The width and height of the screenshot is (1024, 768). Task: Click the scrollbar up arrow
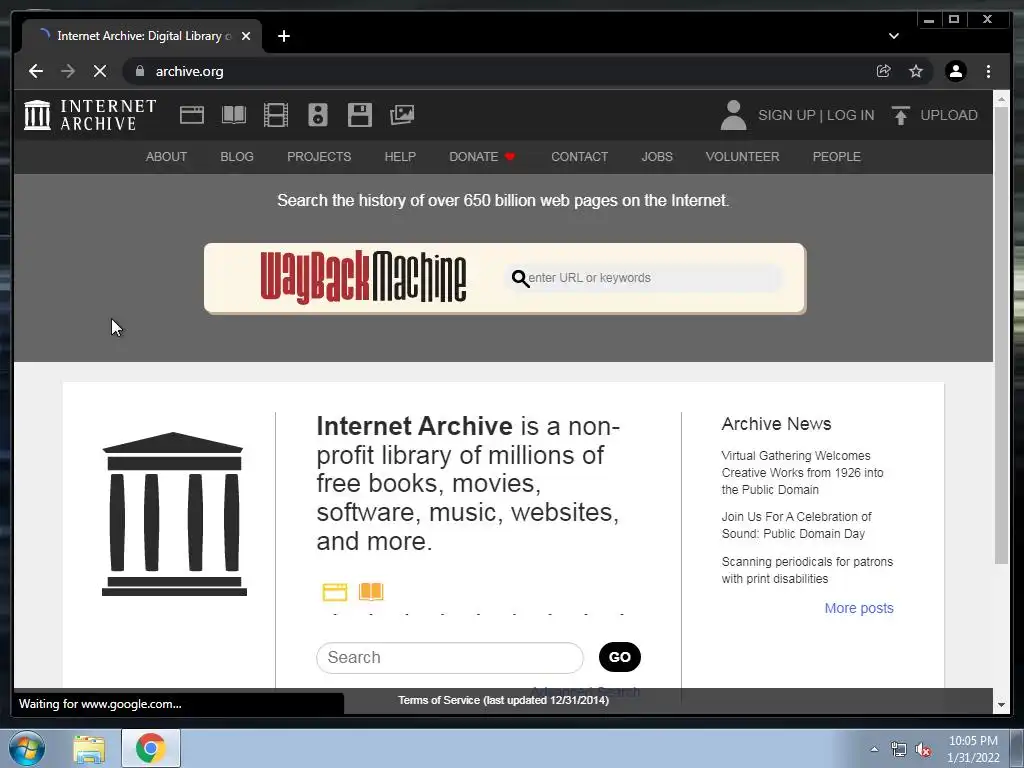[x=1000, y=98]
